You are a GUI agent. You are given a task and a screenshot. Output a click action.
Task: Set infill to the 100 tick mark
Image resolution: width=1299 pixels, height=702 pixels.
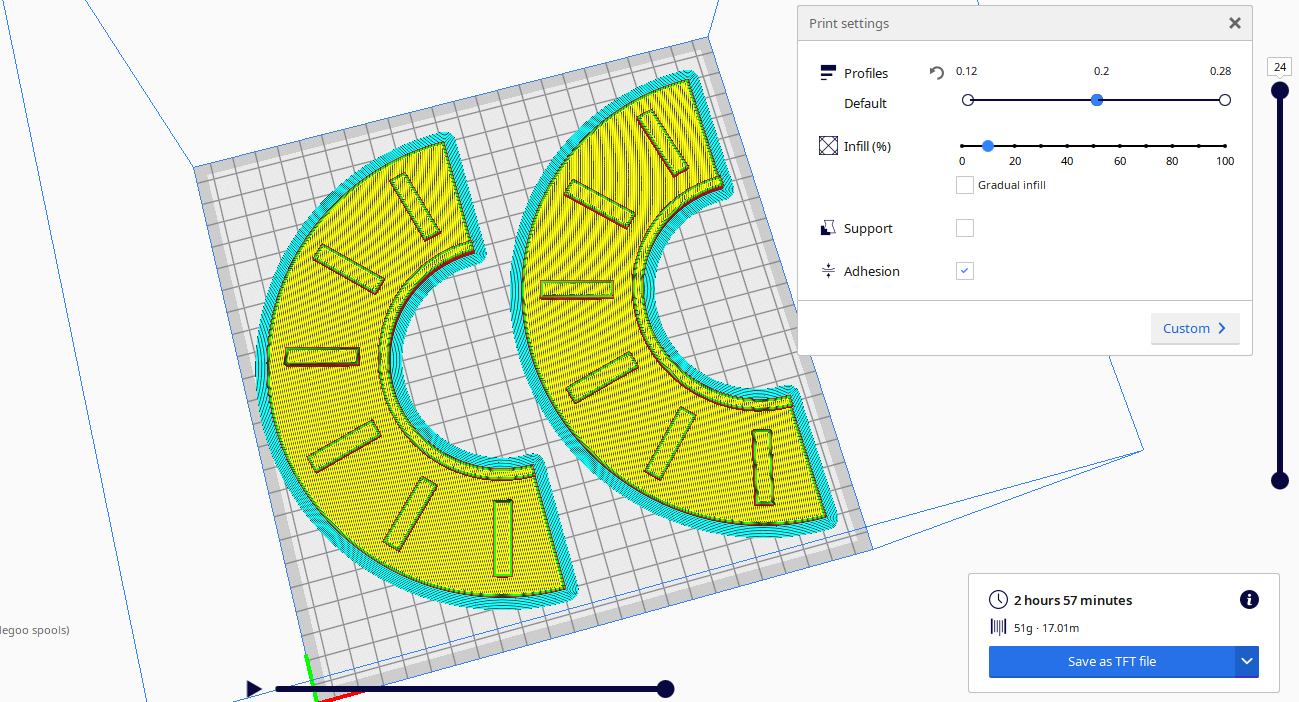coord(1225,146)
